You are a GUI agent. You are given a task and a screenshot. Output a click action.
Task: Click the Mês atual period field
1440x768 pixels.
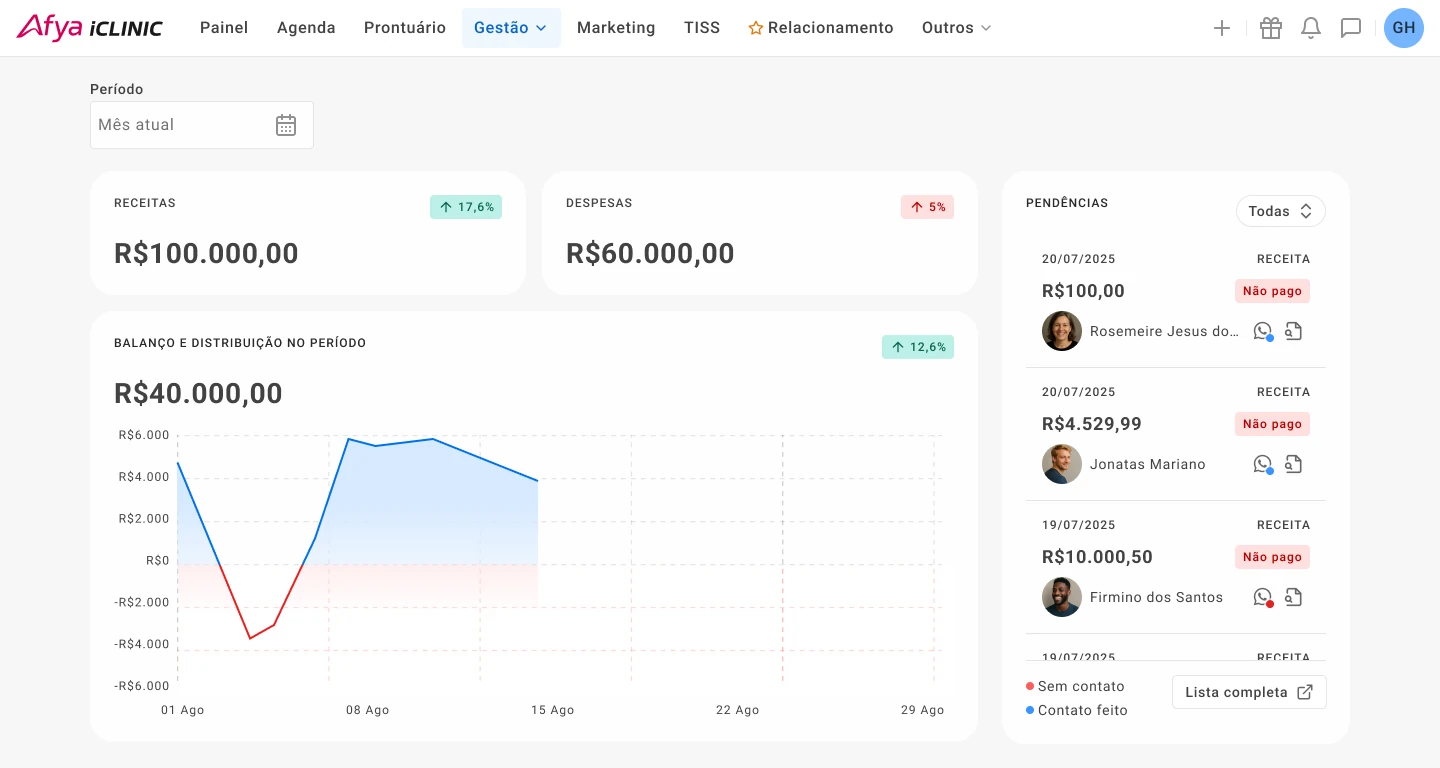[x=202, y=125]
